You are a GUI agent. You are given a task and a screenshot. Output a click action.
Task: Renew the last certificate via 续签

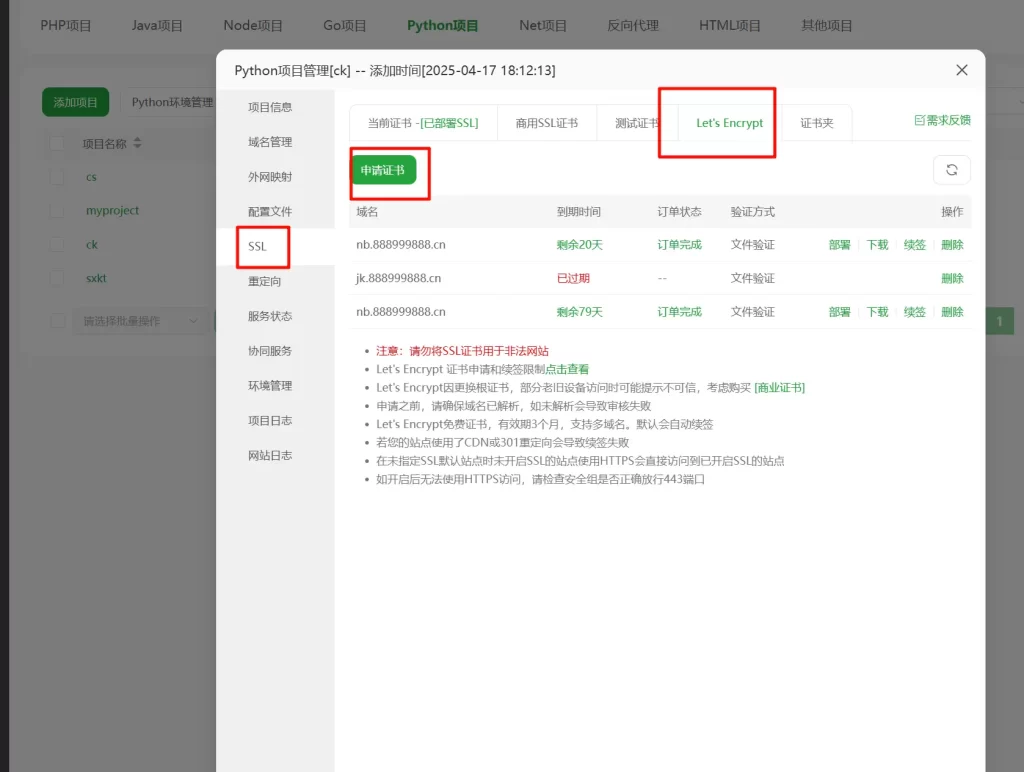tap(915, 311)
